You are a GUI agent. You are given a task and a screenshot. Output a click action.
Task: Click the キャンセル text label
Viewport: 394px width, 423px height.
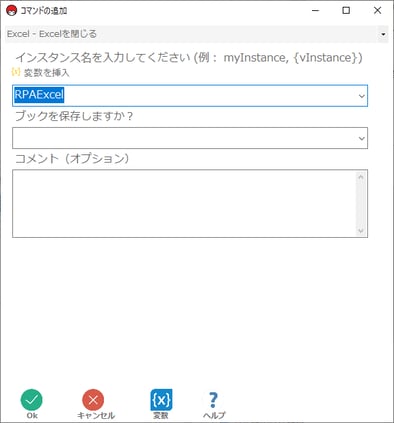coord(96,415)
